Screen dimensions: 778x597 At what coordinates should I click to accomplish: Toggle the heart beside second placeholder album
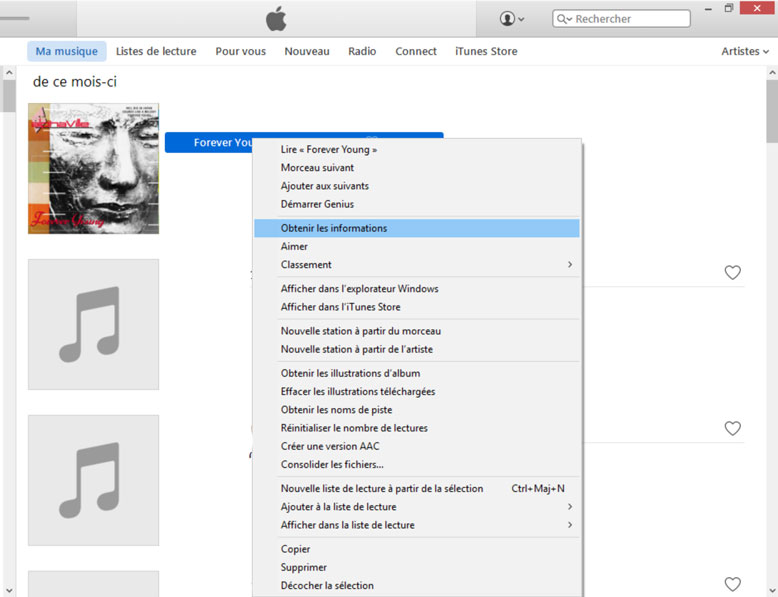(x=732, y=428)
